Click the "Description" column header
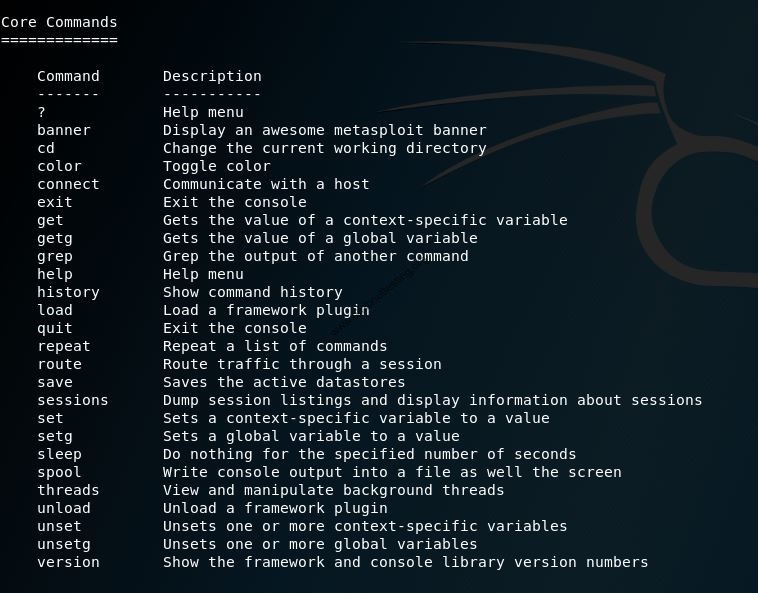This screenshot has height=593, width=758. (x=212, y=76)
